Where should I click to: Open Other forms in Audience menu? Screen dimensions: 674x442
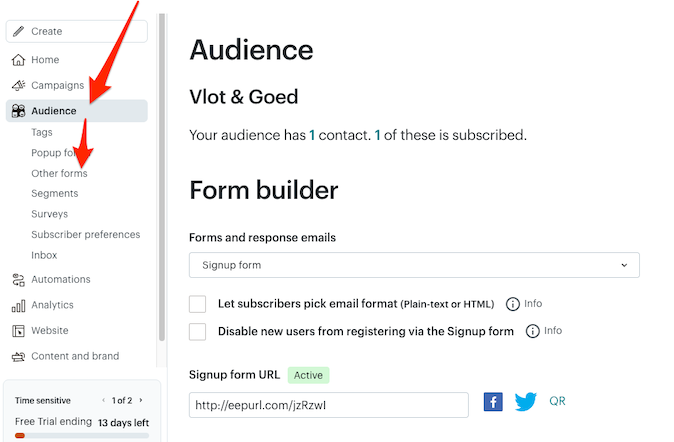pyautogui.click(x=59, y=173)
